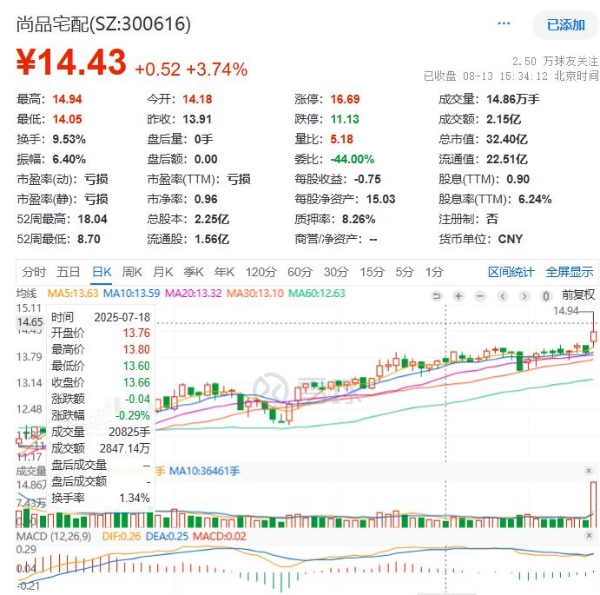Select the 15分 timeframe tab
600x595 pixels.
[372, 272]
